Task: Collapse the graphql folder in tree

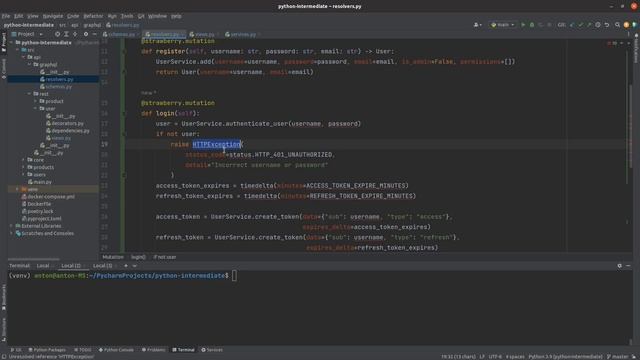Action: [x=29, y=64]
